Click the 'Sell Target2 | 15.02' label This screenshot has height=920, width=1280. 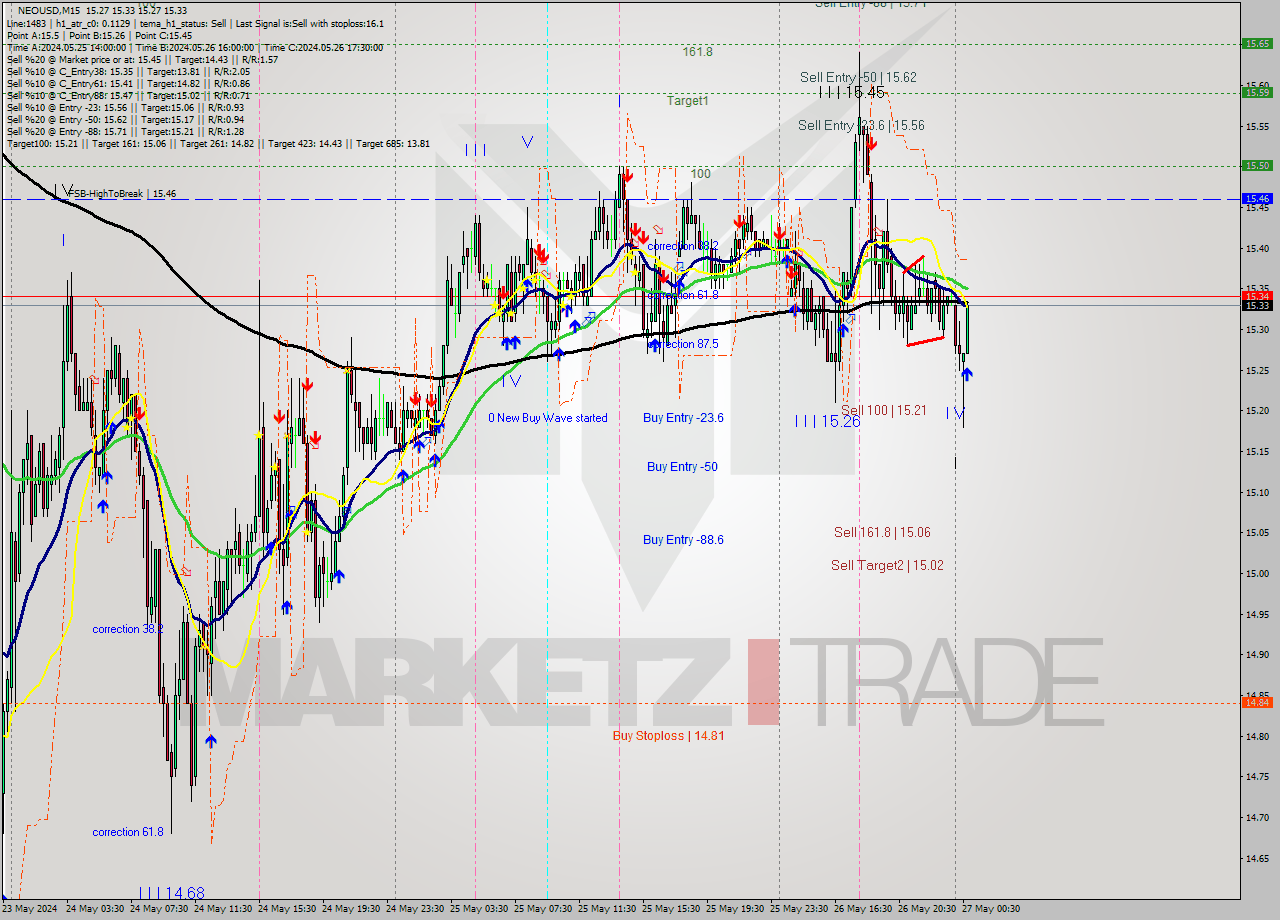887,565
